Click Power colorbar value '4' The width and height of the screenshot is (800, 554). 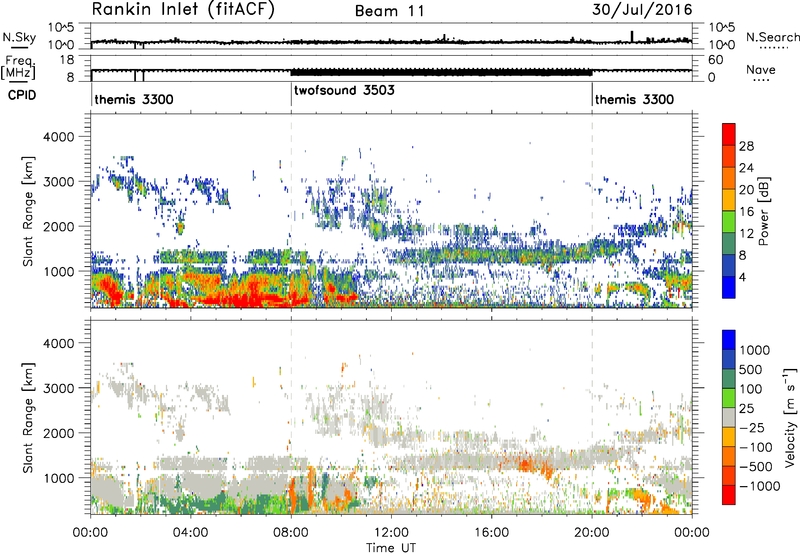coord(742,277)
